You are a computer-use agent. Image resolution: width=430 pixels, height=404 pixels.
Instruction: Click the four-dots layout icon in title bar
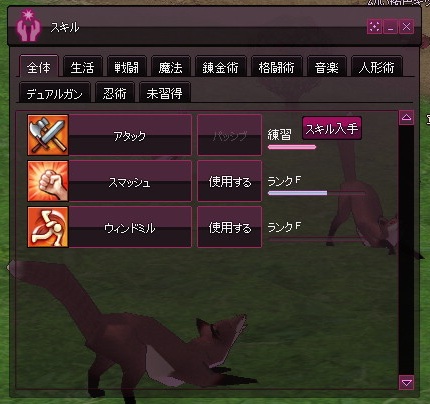click(x=374, y=27)
